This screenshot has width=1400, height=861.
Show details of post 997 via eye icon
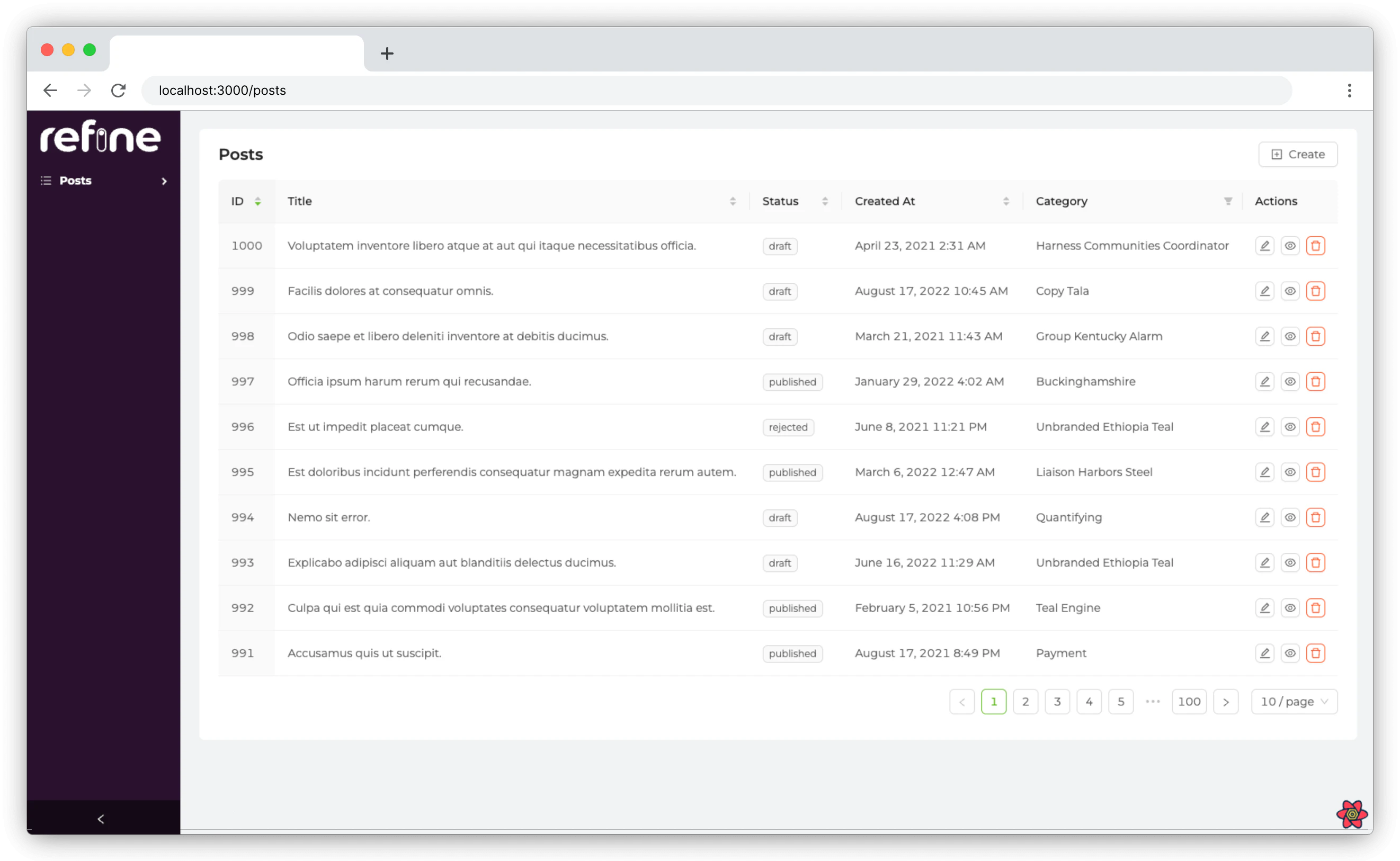click(1290, 382)
